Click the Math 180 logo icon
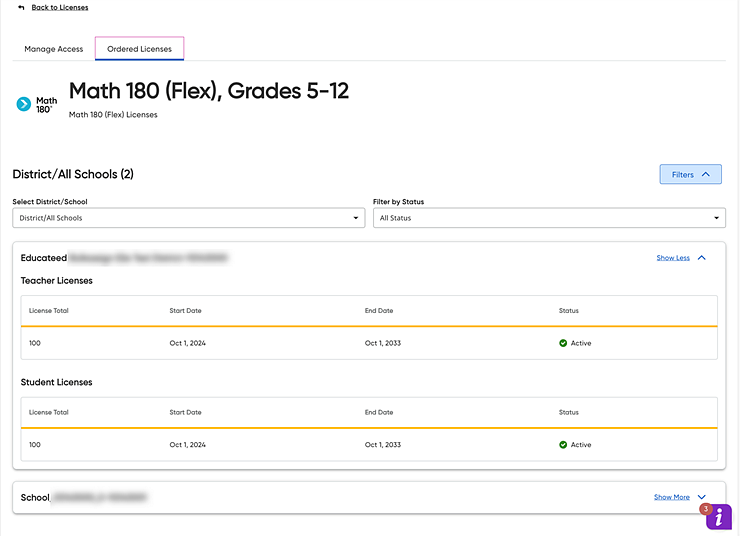740x536 pixels. tap(37, 104)
